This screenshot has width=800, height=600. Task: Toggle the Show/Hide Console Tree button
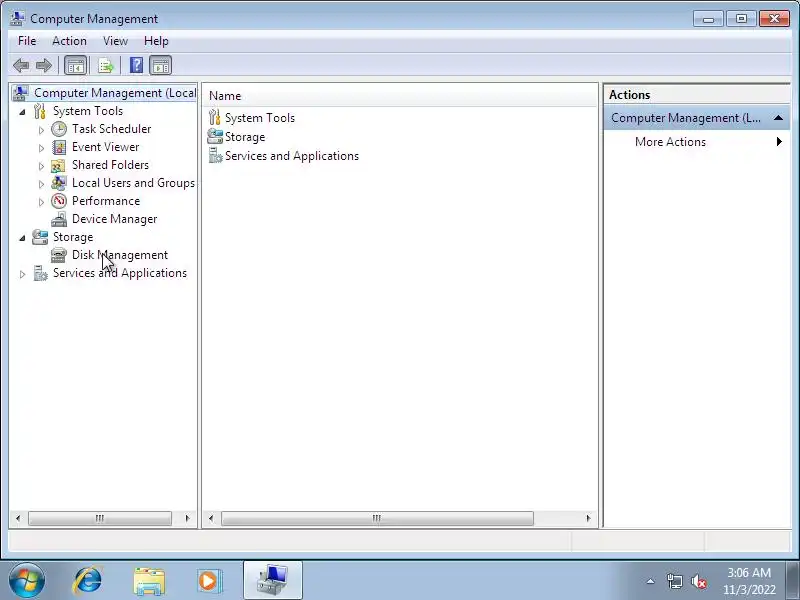(76, 65)
